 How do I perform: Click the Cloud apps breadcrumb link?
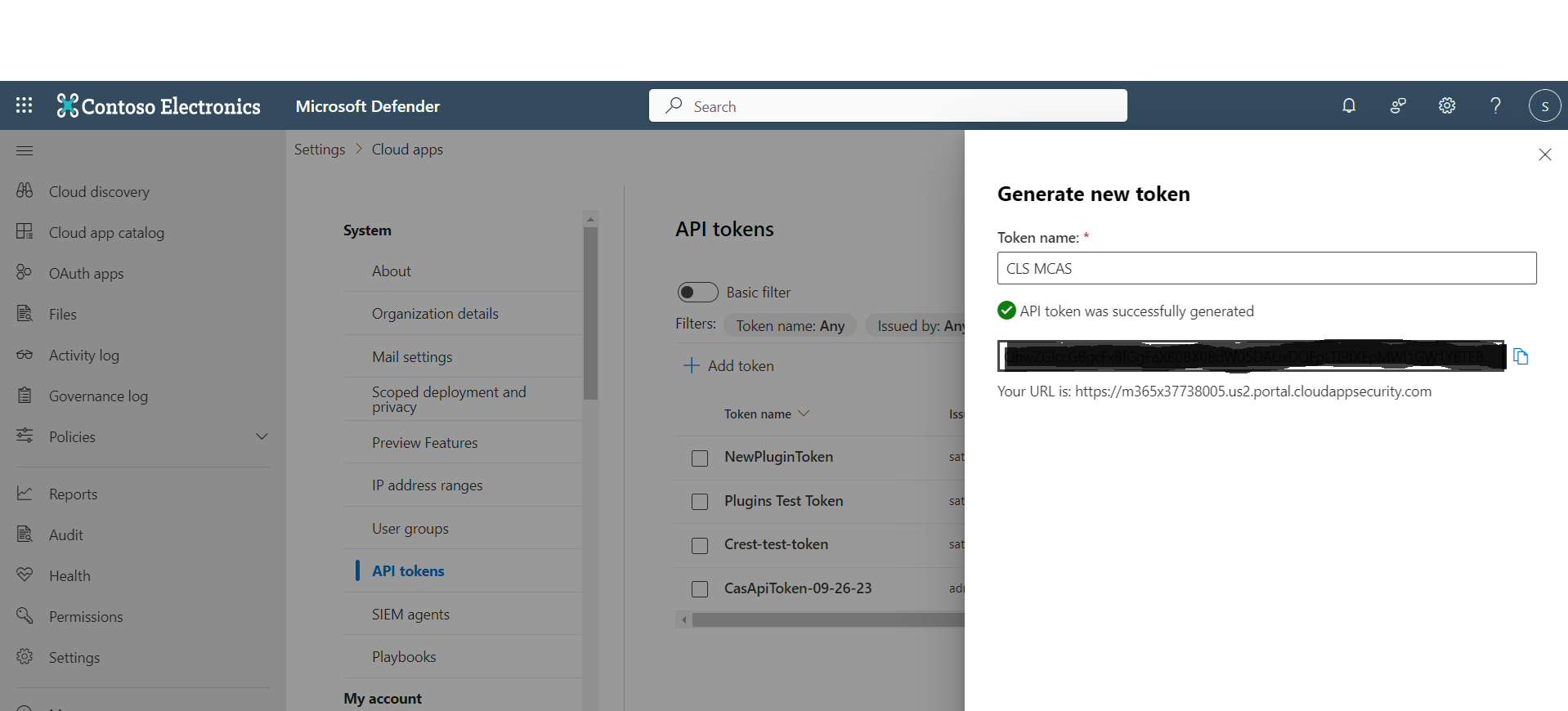click(x=407, y=150)
